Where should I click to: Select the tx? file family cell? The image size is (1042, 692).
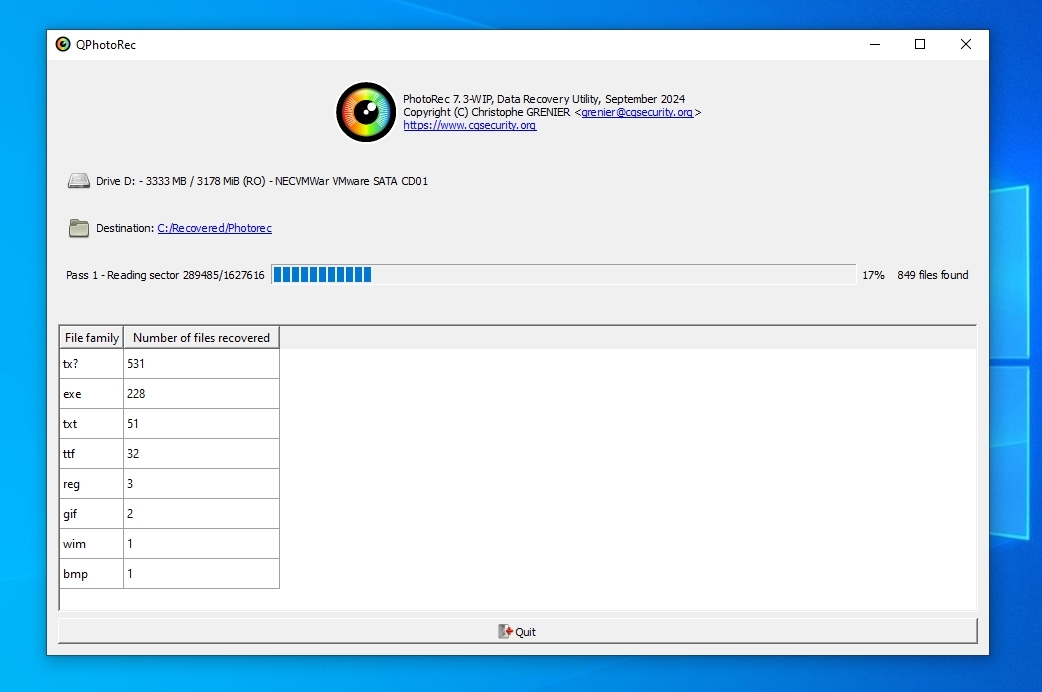tap(92, 364)
